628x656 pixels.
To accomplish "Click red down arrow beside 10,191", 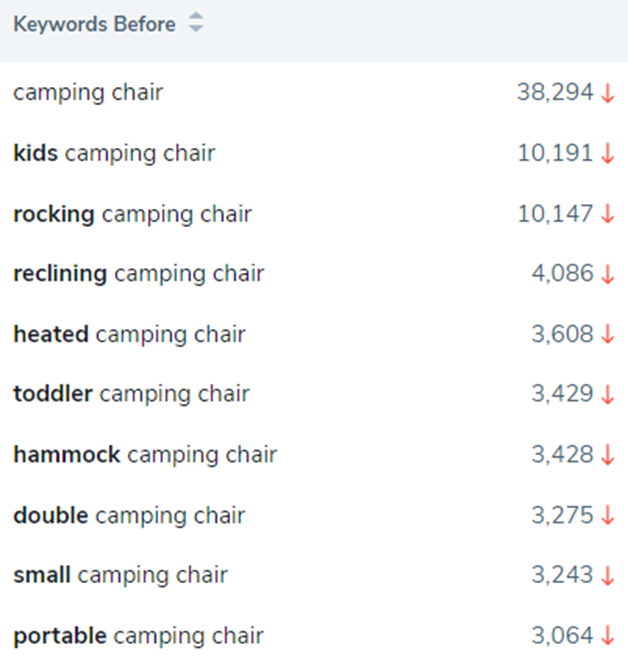I will click(x=608, y=154).
